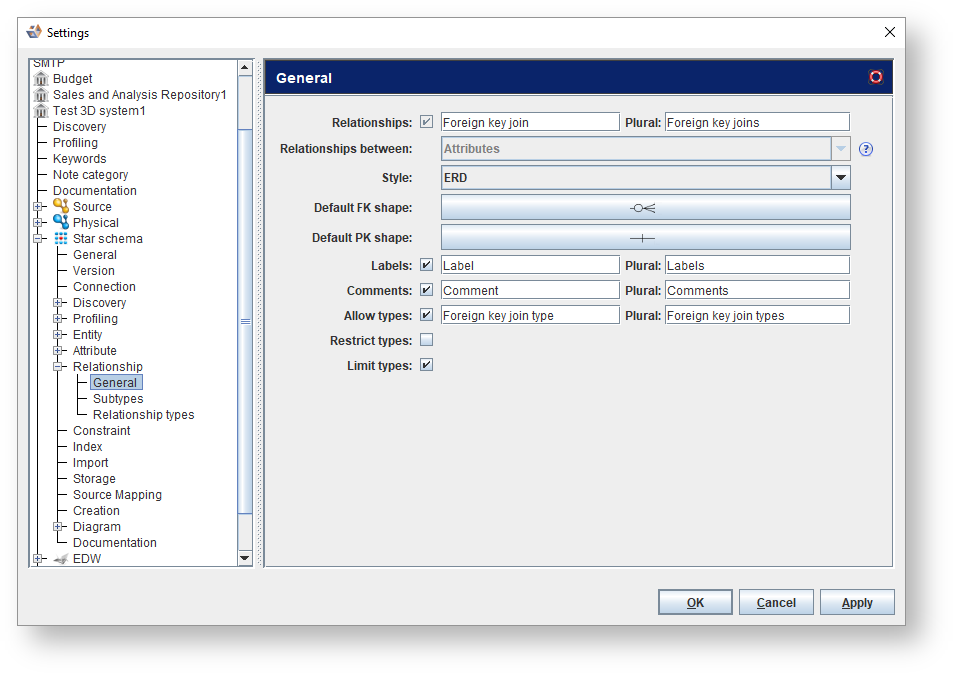This screenshot has height=674, width=954.
Task: Expand the Diagram tree node
Action: [58, 527]
